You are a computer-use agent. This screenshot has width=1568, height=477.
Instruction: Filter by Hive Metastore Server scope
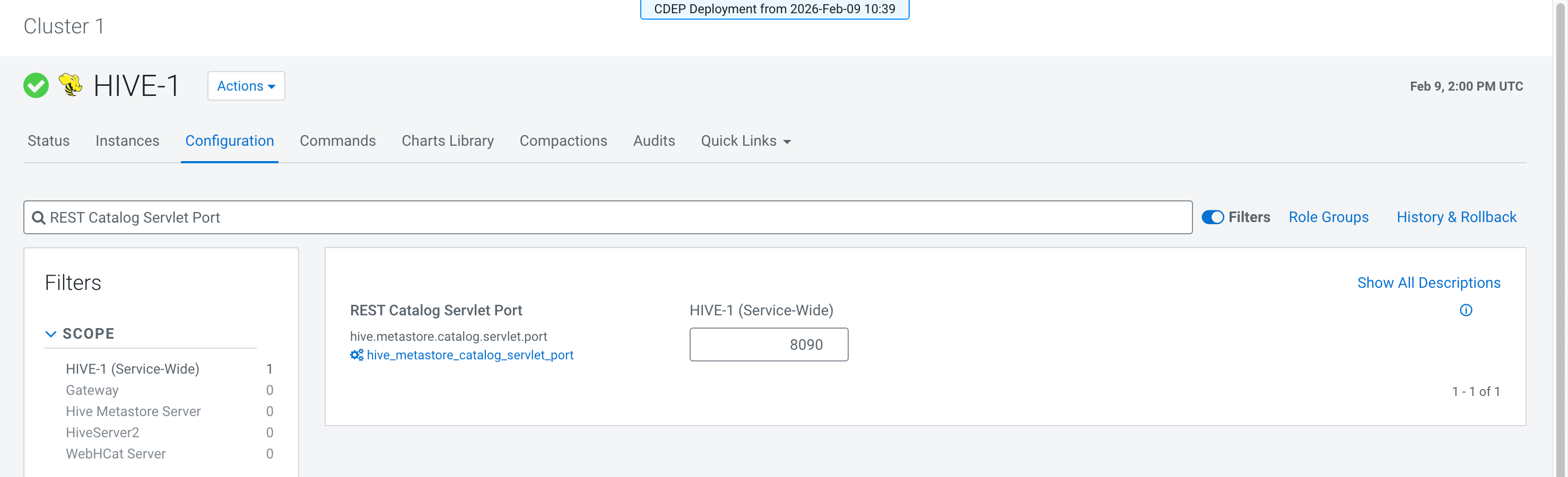(x=133, y=411)
